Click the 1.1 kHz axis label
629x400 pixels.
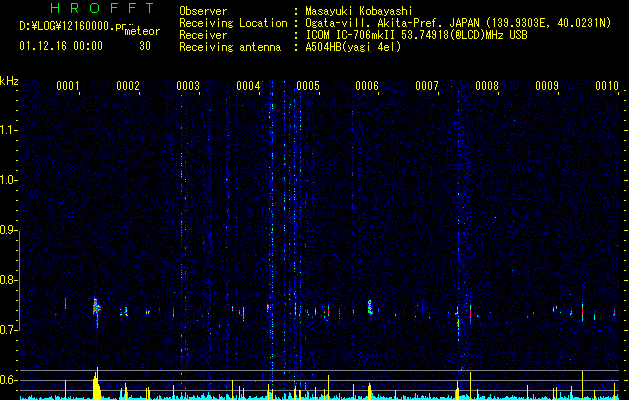point(8,130)
